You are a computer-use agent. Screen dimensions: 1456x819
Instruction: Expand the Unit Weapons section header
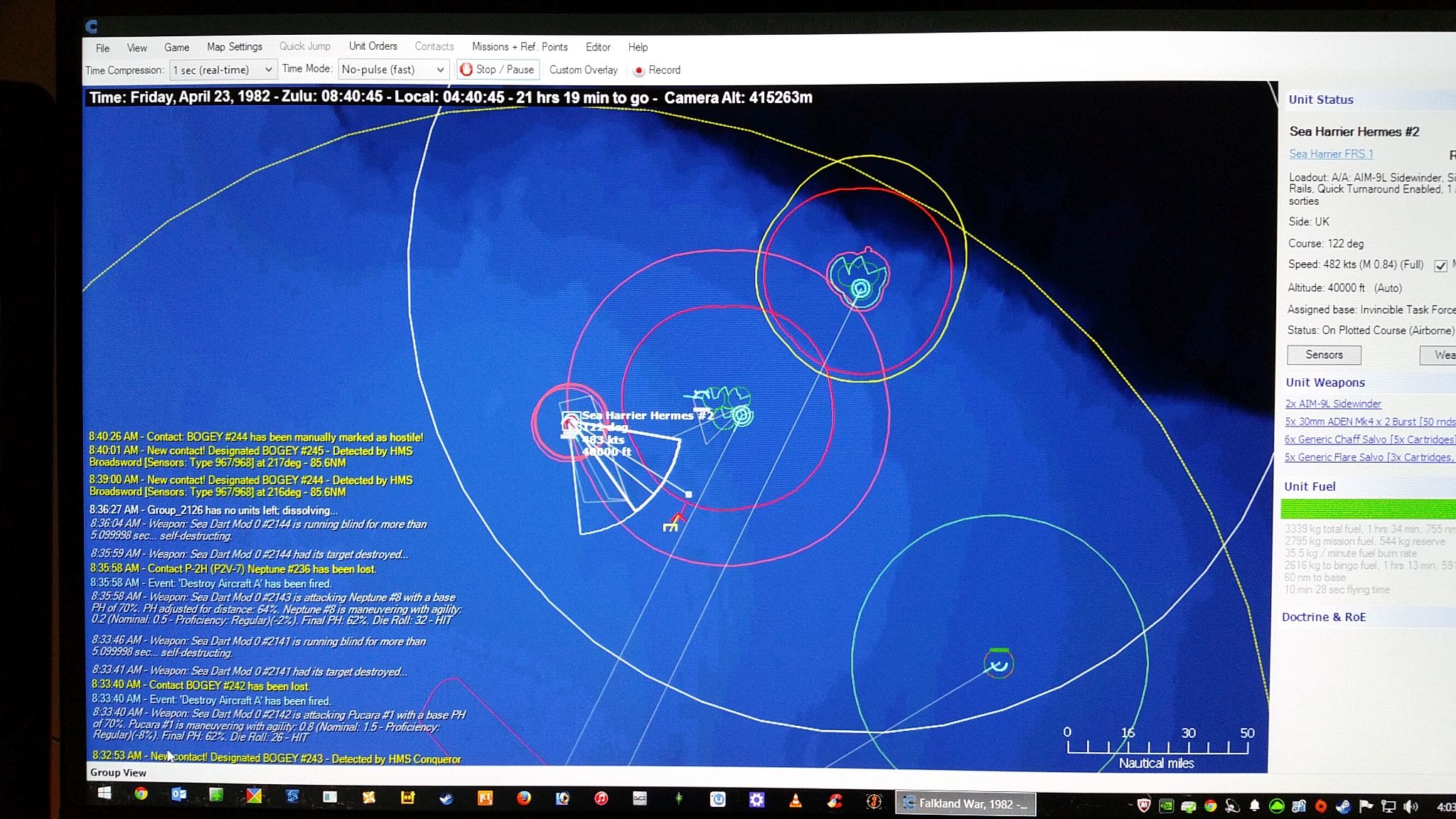(x=1325, y=382)
